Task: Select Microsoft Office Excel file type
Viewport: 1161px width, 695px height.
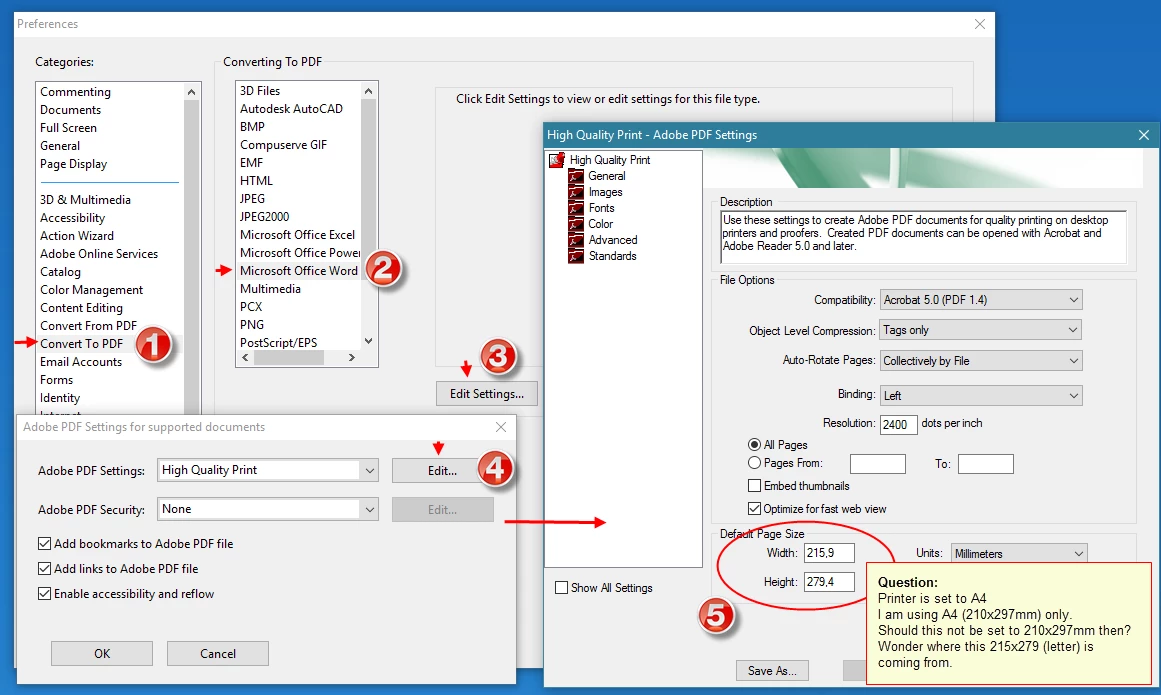Action: [297, 235]
